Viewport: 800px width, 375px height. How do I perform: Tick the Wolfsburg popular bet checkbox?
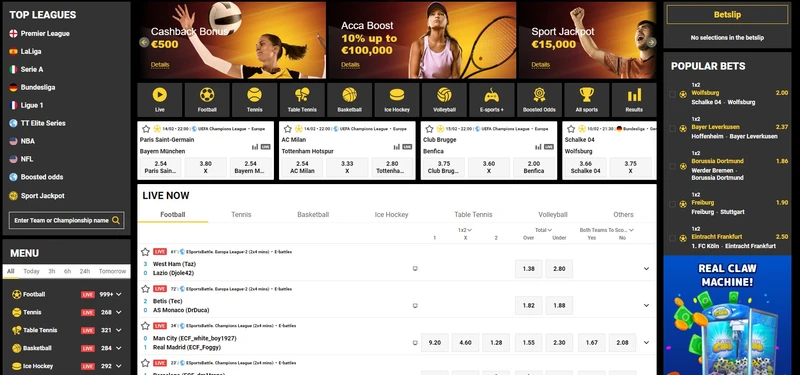(672, 94)
